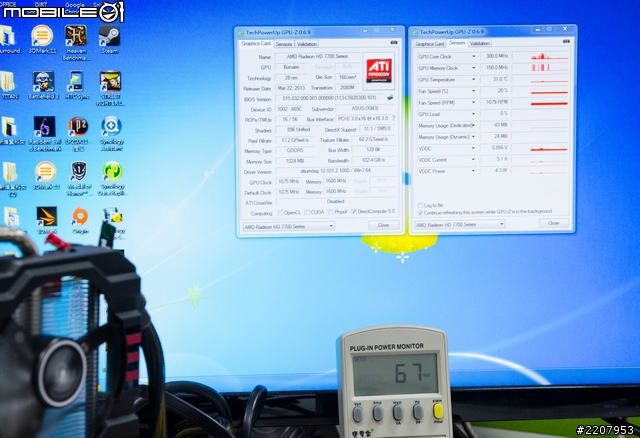Uncheck Continue refreshing while in background
Viewport: 640px width, 438px height.
click(x=420, y=213)
